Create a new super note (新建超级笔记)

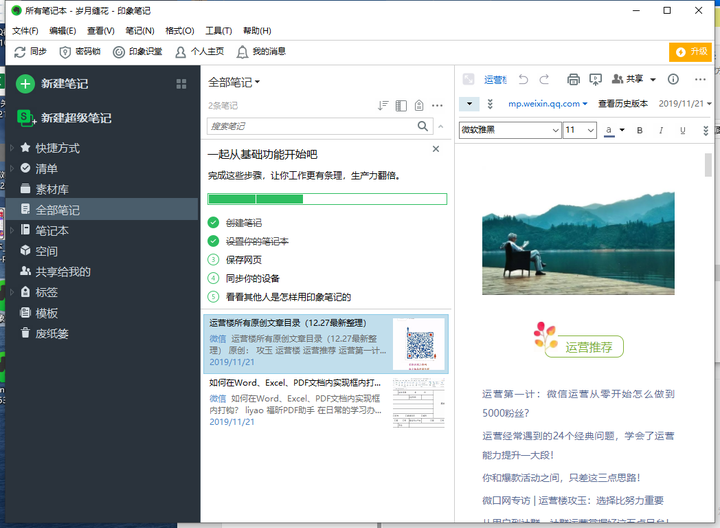(64, 118)
